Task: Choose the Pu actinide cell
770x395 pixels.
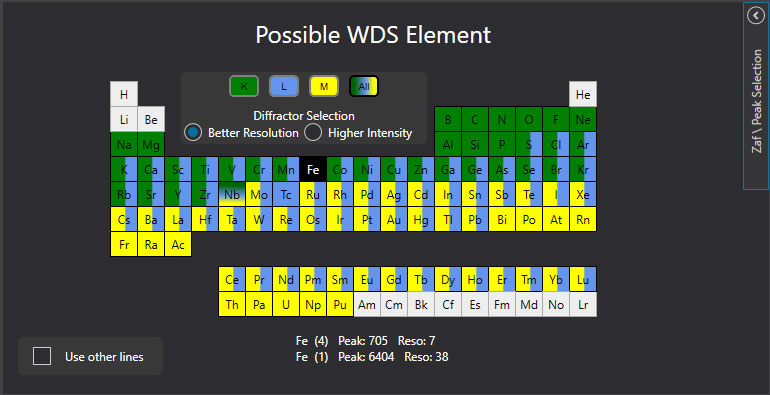Action: pos(340,305)
